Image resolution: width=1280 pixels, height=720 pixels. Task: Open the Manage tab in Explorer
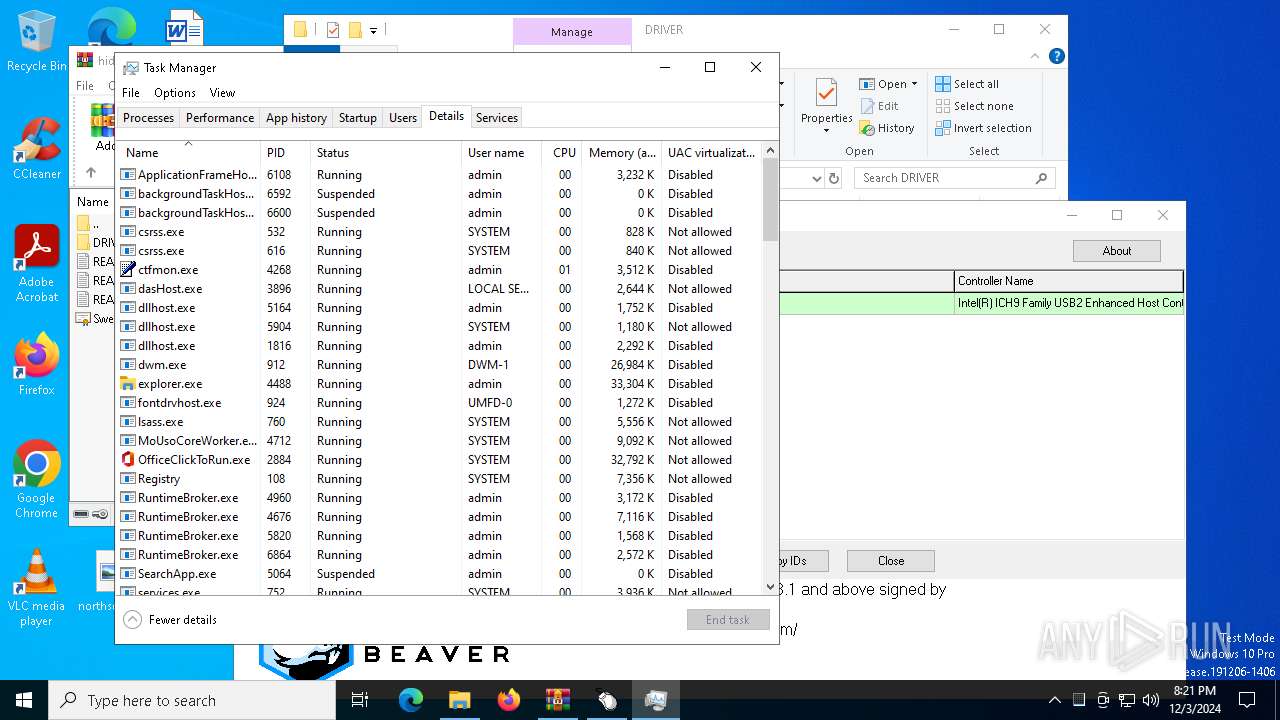point(572,32)
